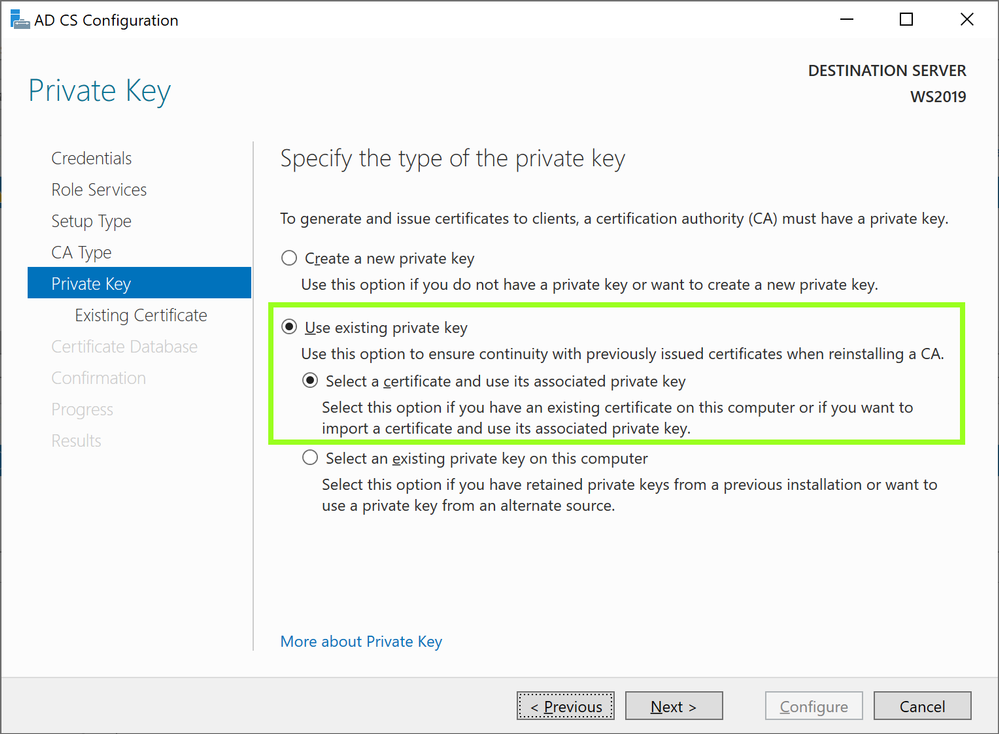The image size is (999, 734).
Task: Cancel the AD CS Configuration wizard
Action: click(921, 705)
